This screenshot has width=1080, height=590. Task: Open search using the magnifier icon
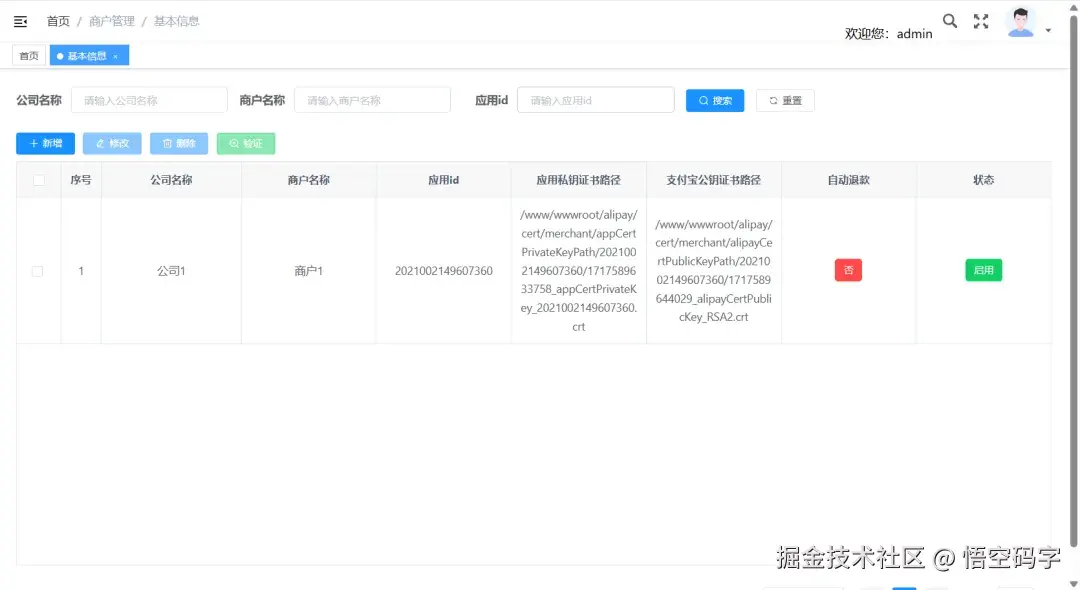click(x=949, y=20)
